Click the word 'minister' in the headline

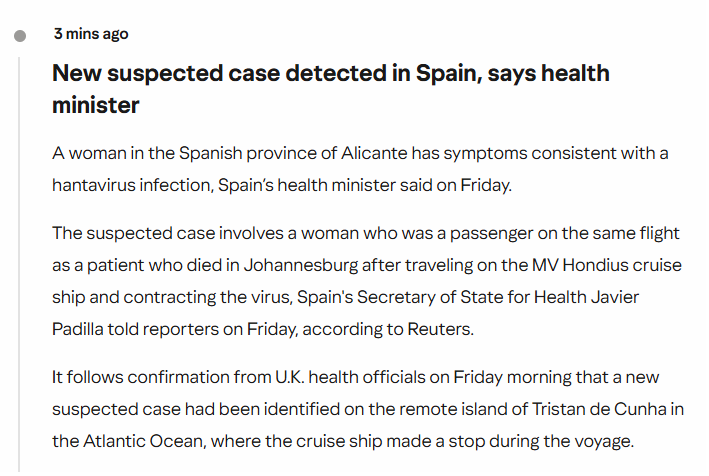click(95, 105)
